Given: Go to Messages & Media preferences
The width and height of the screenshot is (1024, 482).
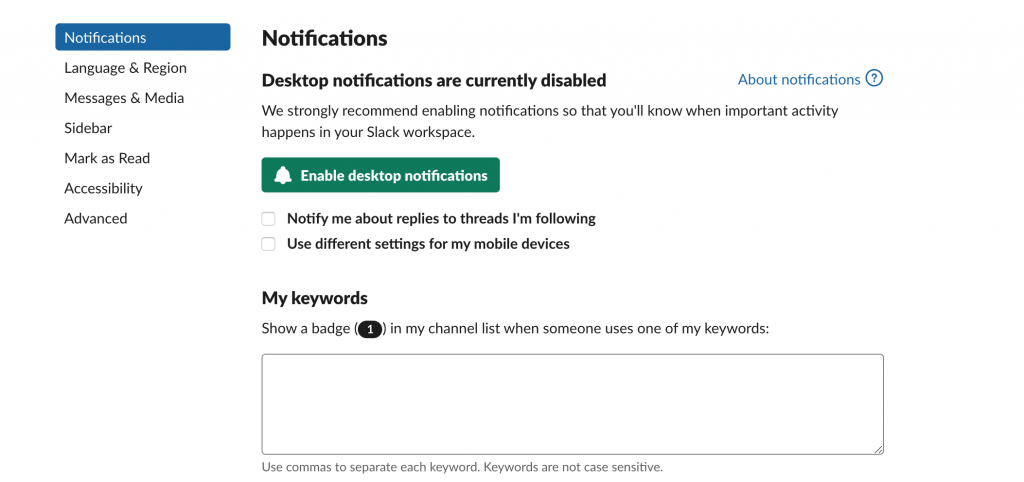Looking at the screenshot, I should point(124,98).
